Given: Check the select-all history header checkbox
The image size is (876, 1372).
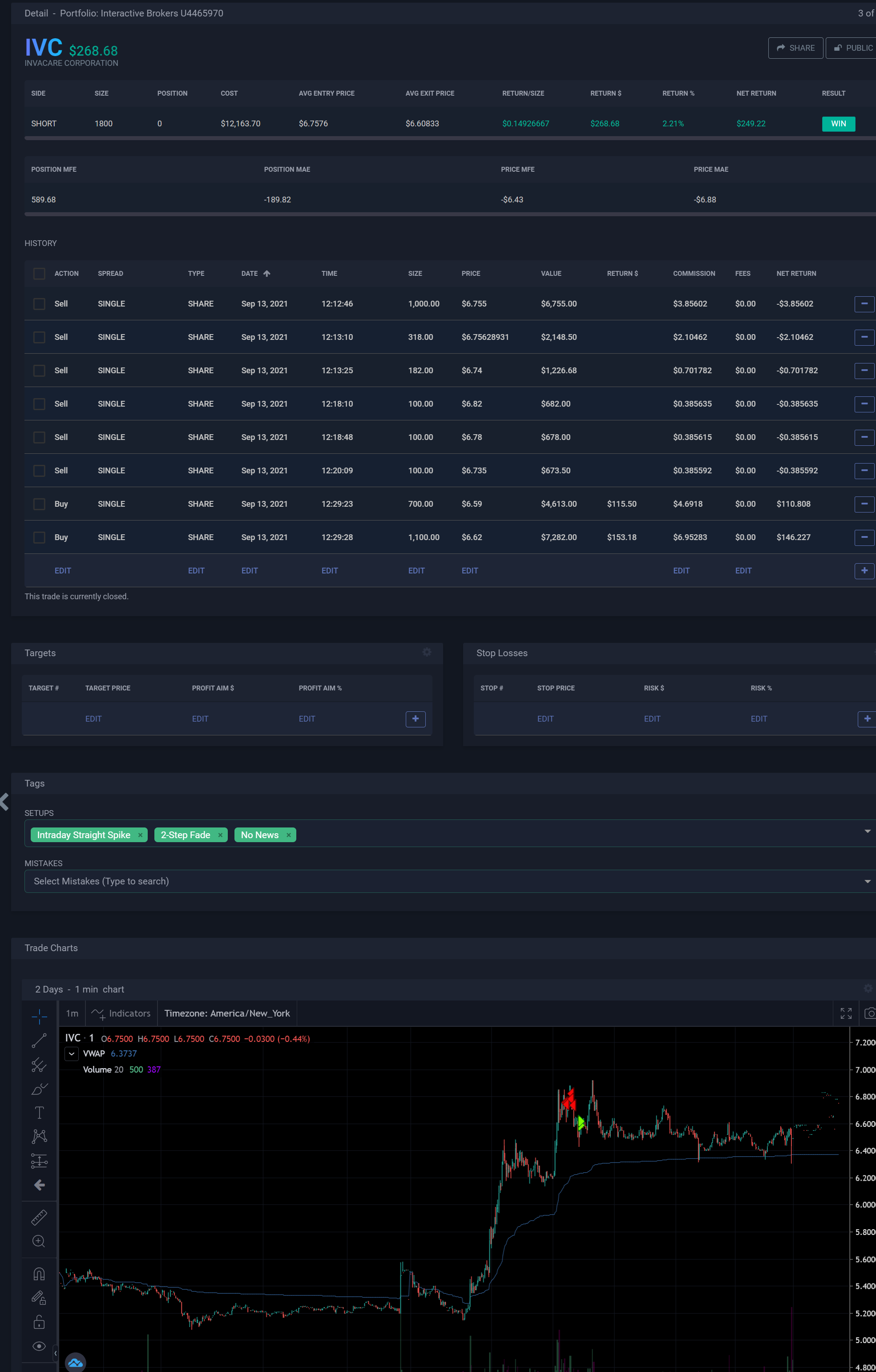Looking at the screenshot, I should [x=39, y=274].
